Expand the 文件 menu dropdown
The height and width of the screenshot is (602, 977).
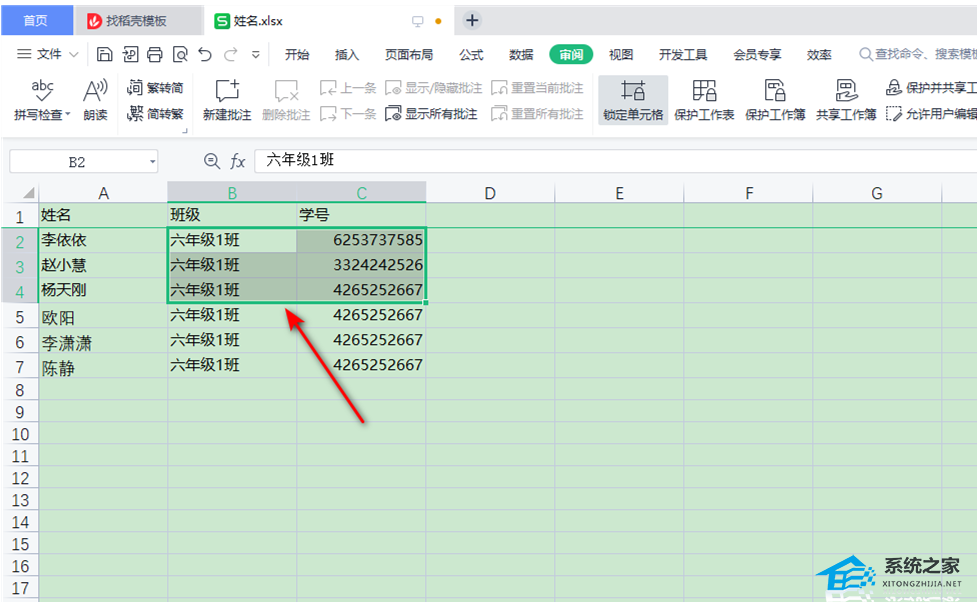pos(71,55)
